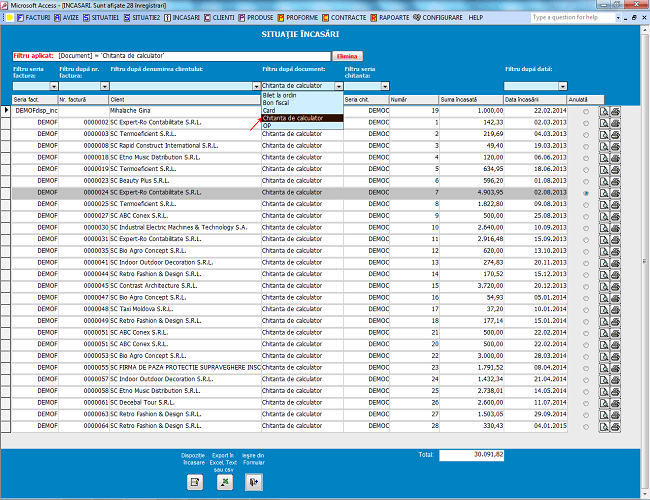
Task: Open AVIZE from the toolbar
Action: point(66,18)
